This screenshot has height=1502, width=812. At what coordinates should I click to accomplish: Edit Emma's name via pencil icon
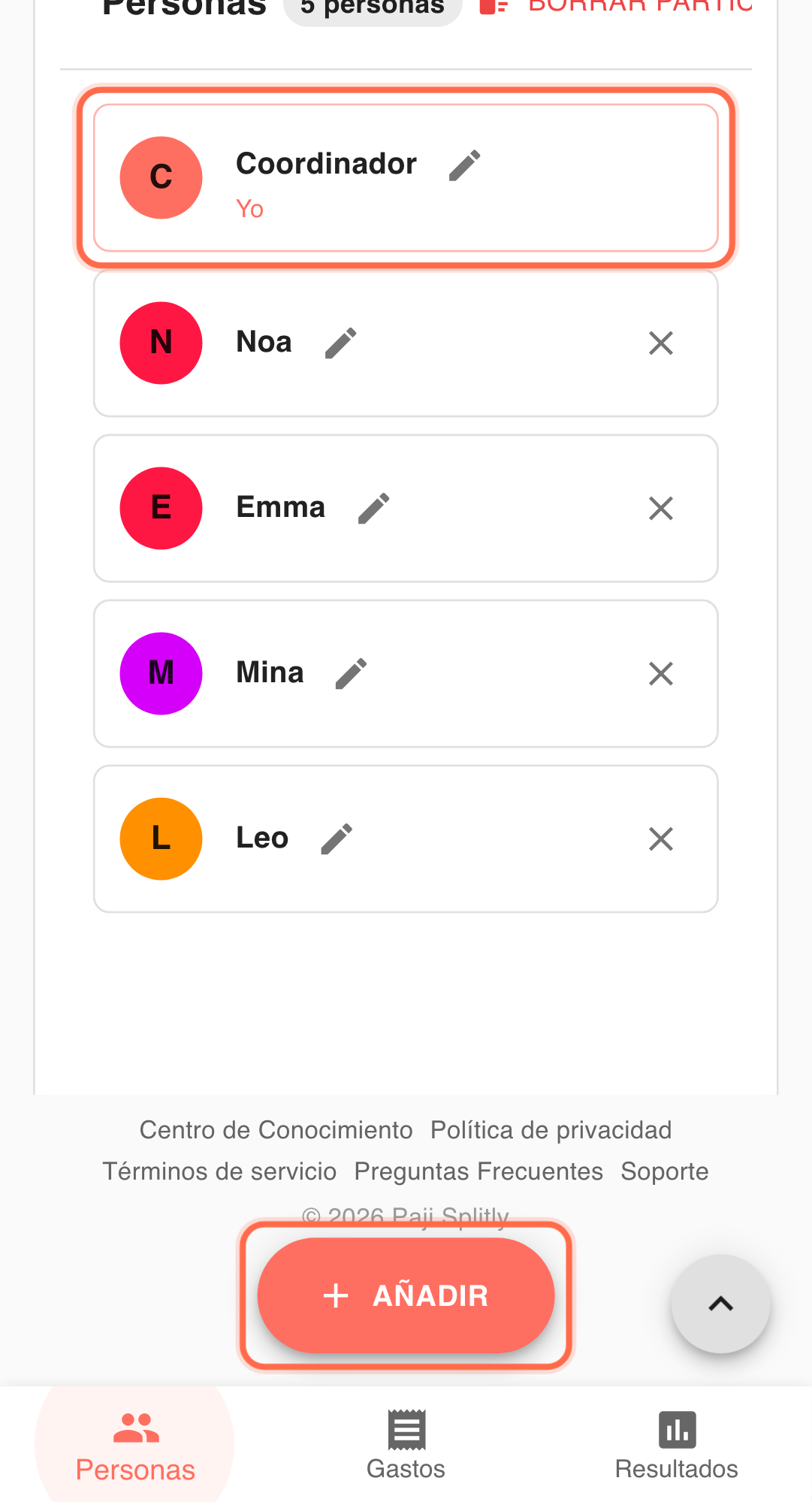tap(373, 509)
